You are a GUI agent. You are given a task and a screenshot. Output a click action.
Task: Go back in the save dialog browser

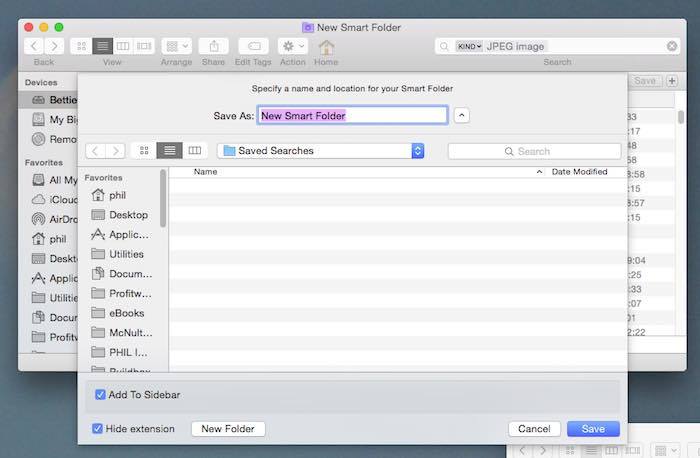(96, 151)
